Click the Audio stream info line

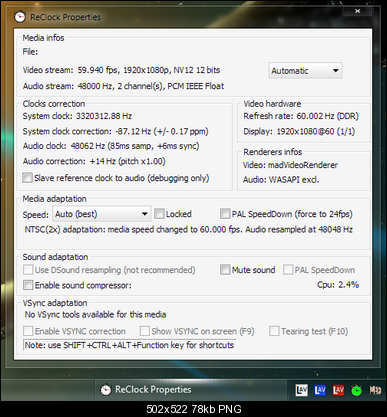123,86
